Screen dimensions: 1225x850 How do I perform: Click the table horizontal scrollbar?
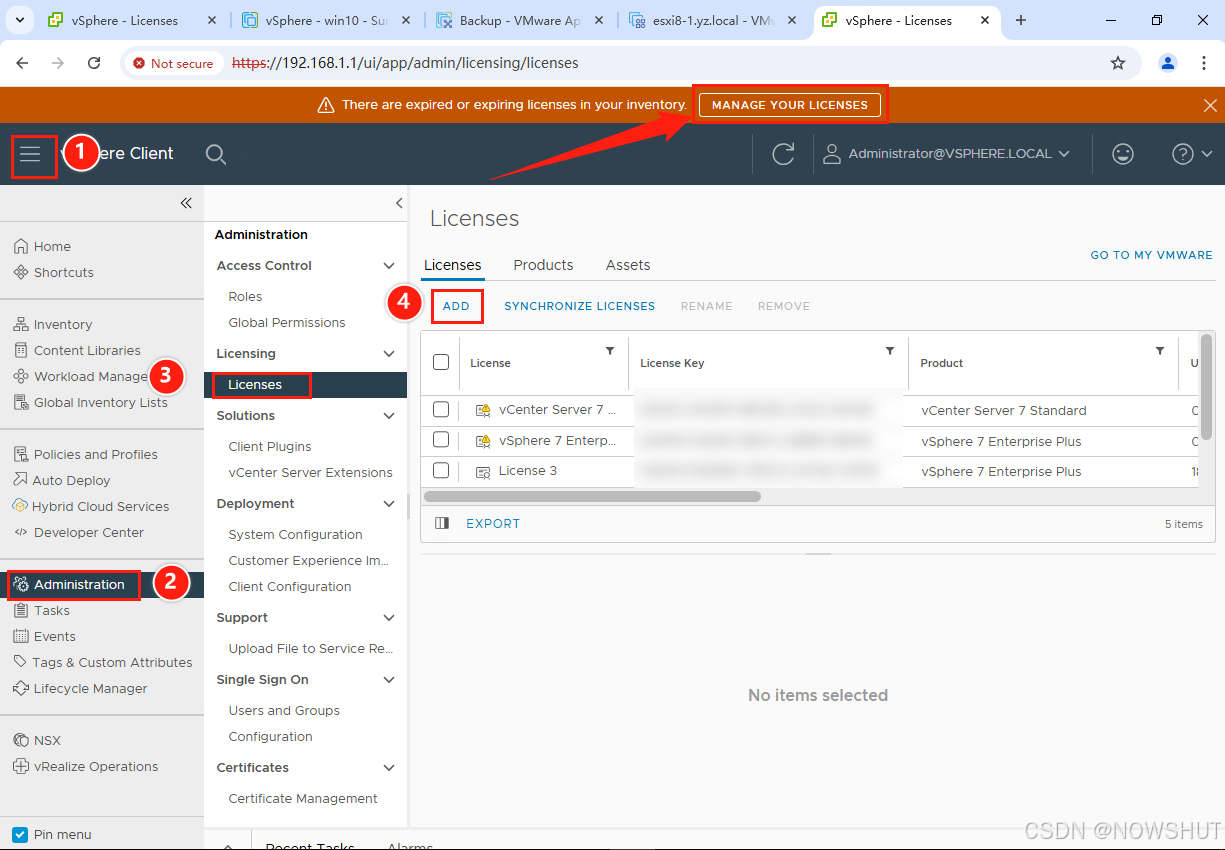tap(592, 496)
